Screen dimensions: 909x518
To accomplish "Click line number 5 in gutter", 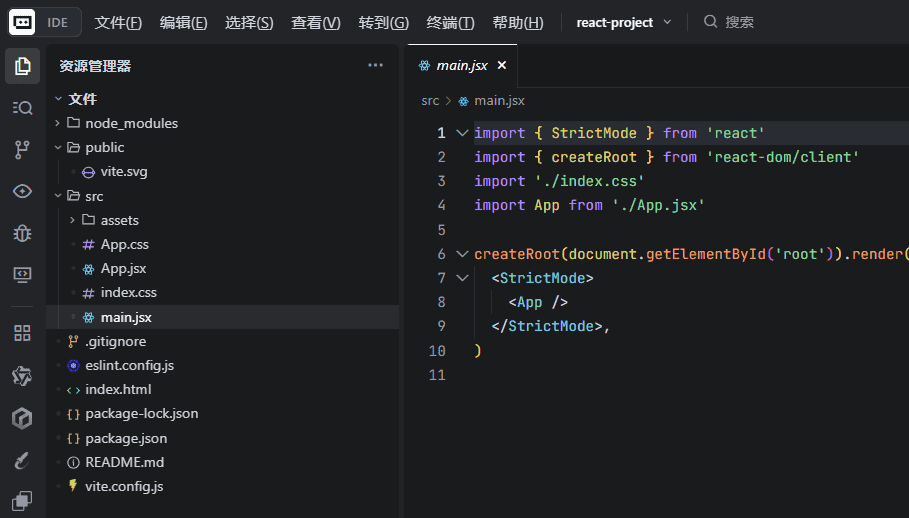I will (x=441, y=230).
